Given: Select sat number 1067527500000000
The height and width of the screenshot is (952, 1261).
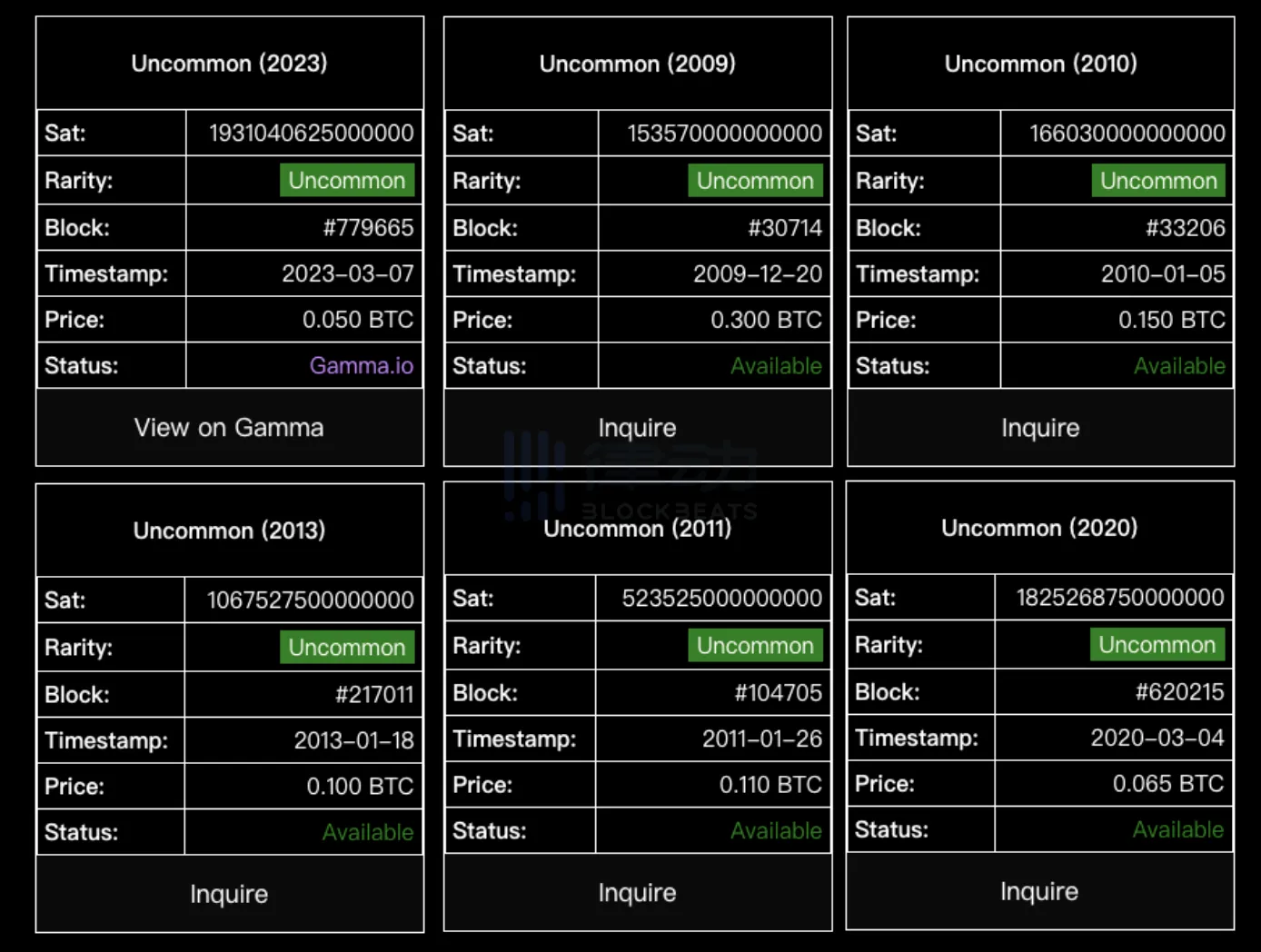Looking at the screenshot, I should point(310,600).
